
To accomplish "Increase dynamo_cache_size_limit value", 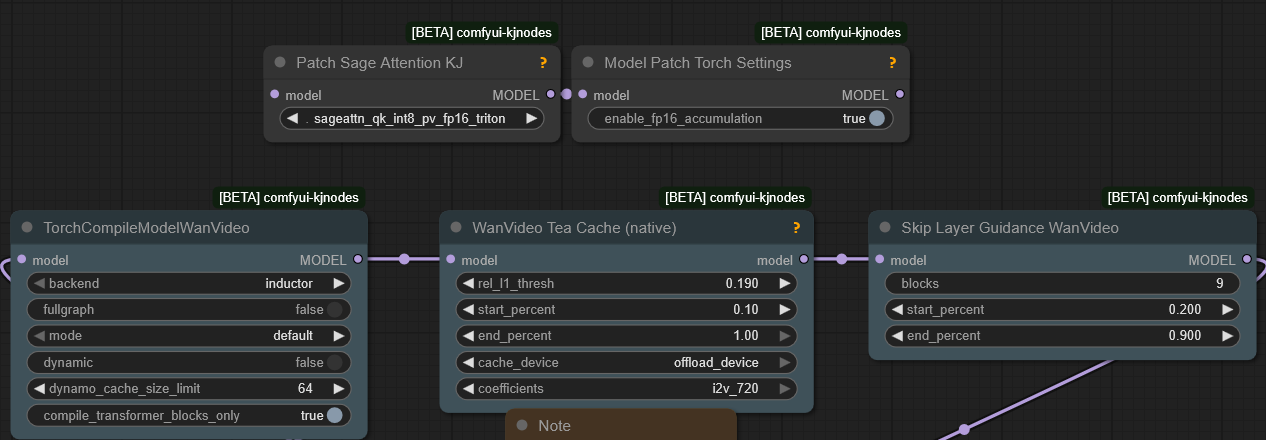I will (339, 389).
